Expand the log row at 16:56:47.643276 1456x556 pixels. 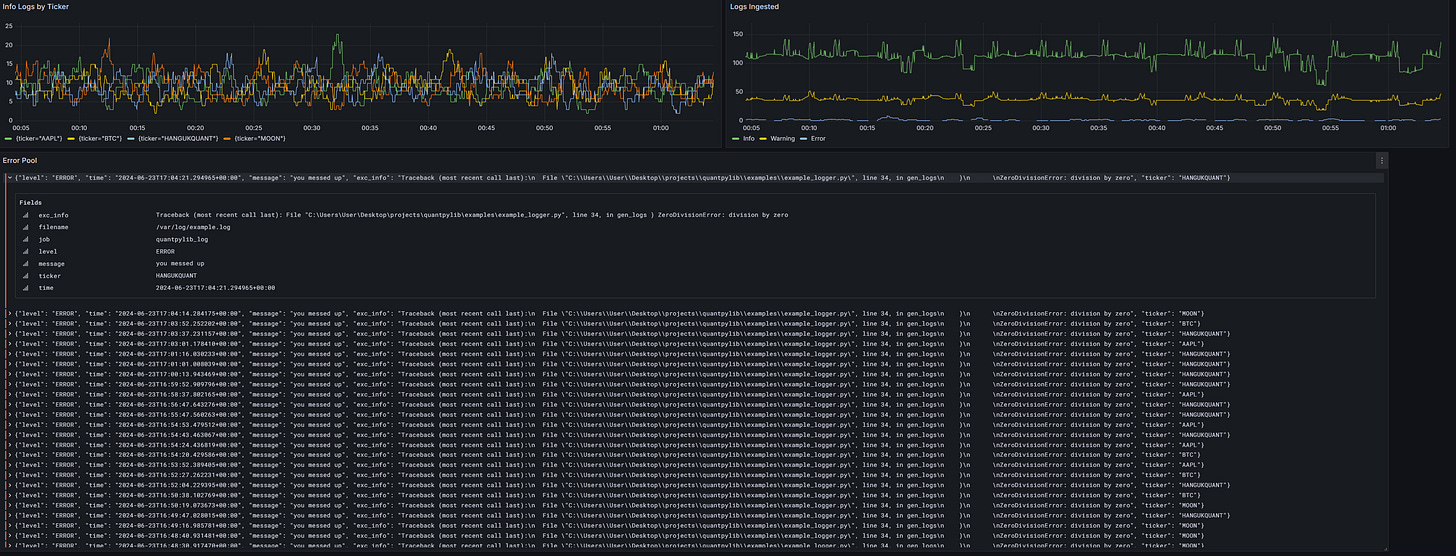point(9,405)
